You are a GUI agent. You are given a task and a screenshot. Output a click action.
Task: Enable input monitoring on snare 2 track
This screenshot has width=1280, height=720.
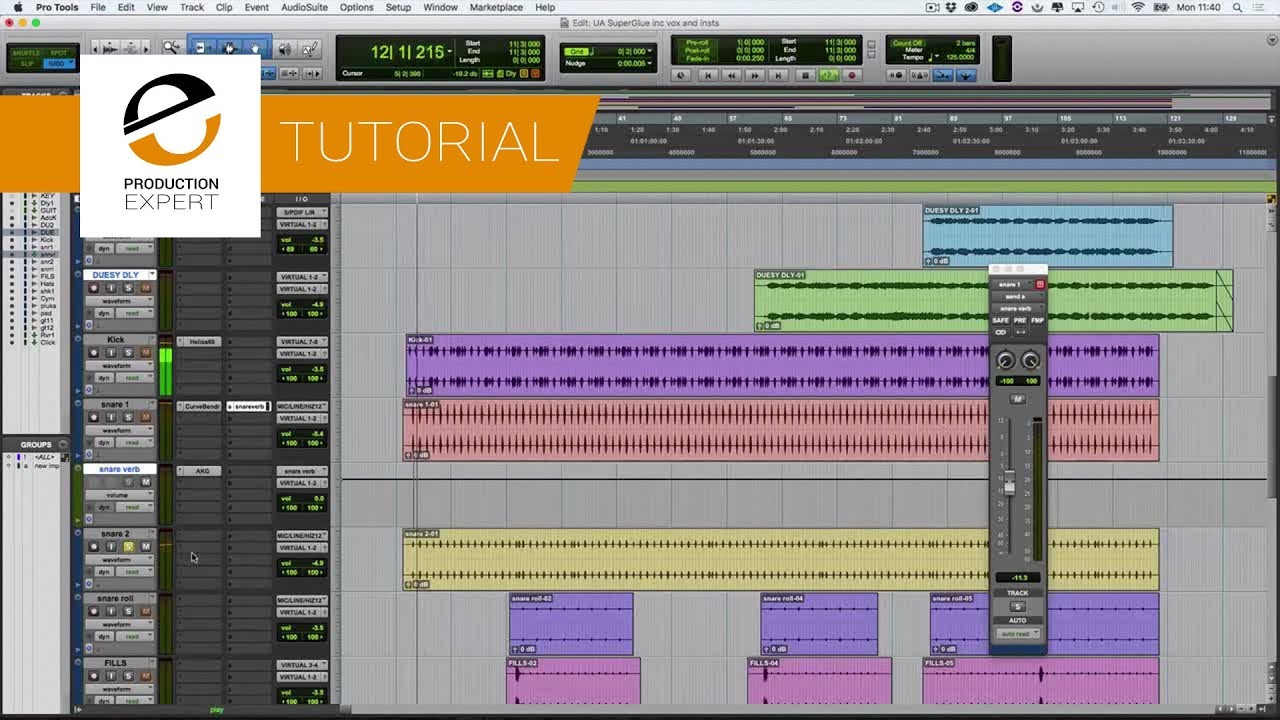111,547
